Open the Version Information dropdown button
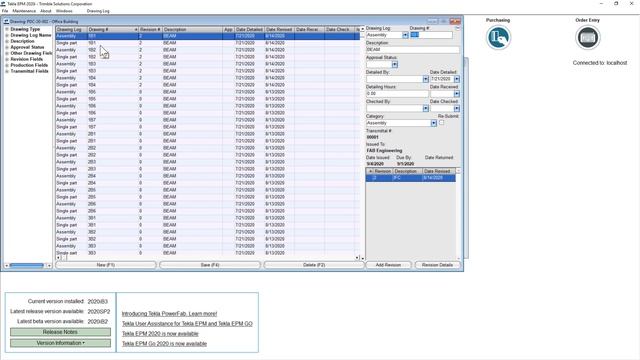 [60, 343]
